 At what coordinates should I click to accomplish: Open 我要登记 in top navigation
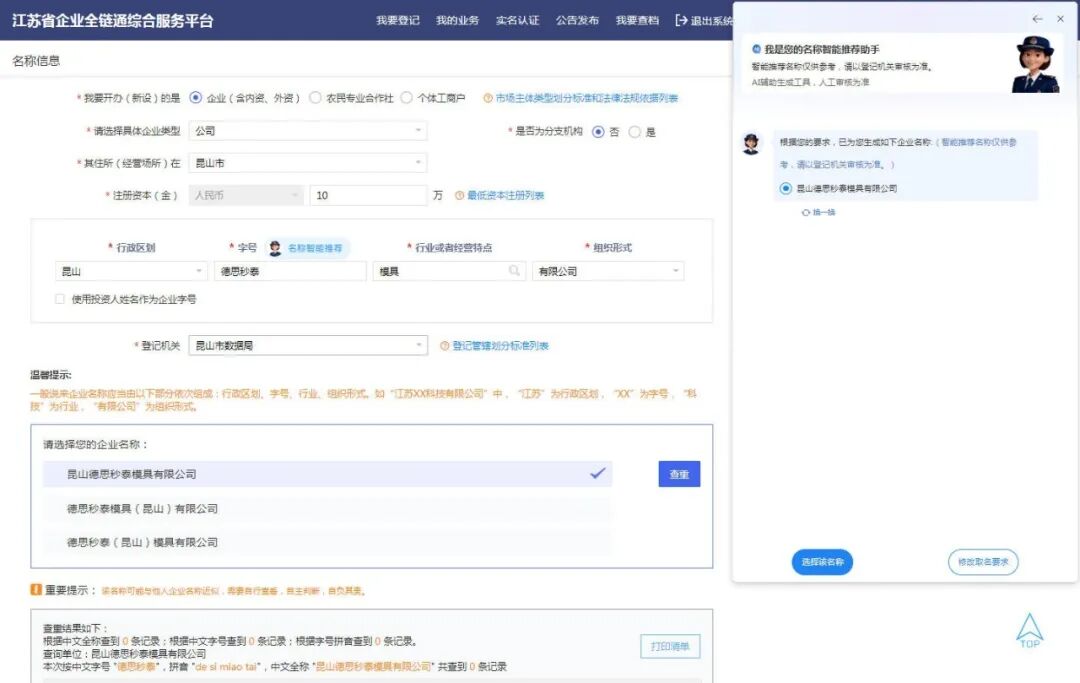(x=397, y=21)
